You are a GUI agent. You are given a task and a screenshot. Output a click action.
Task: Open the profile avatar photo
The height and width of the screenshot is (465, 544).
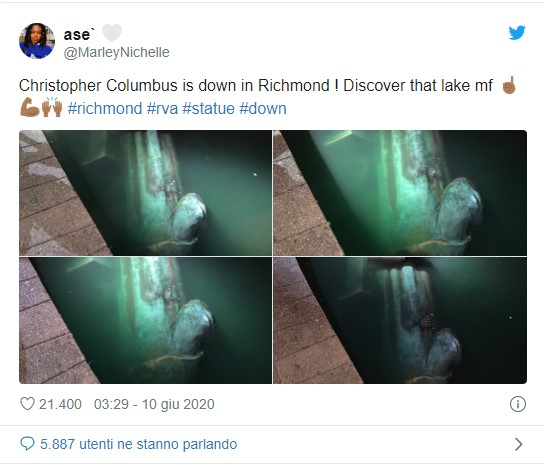[x=37, y=41]
